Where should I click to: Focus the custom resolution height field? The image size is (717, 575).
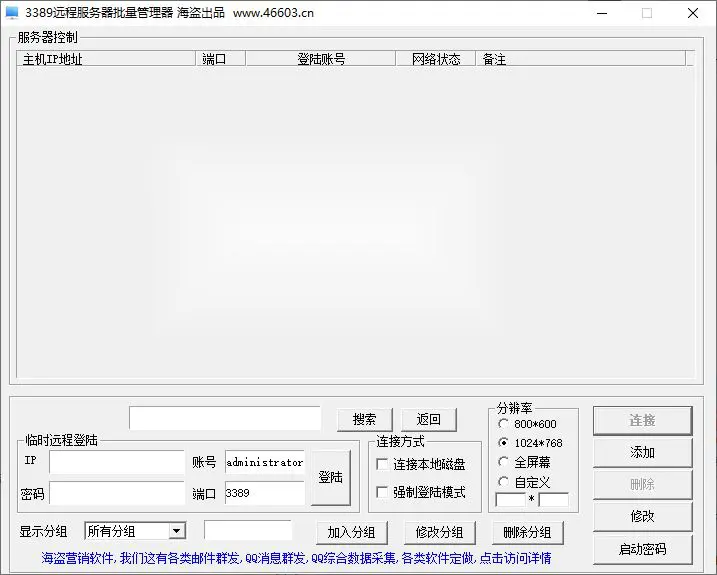[x=554, y=500]
